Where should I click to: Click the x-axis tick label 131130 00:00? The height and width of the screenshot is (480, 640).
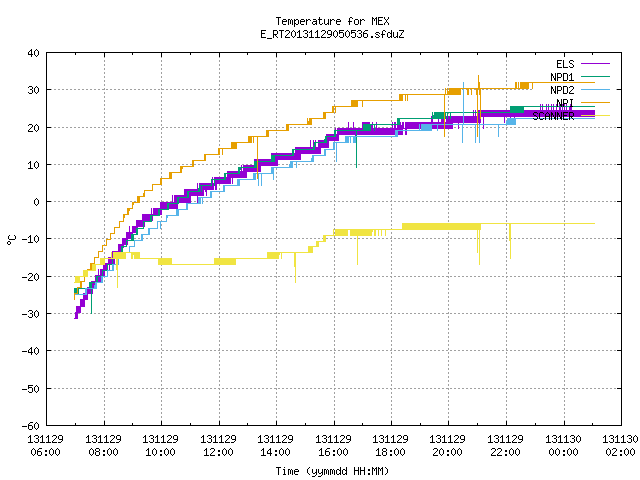click(564, 446)
